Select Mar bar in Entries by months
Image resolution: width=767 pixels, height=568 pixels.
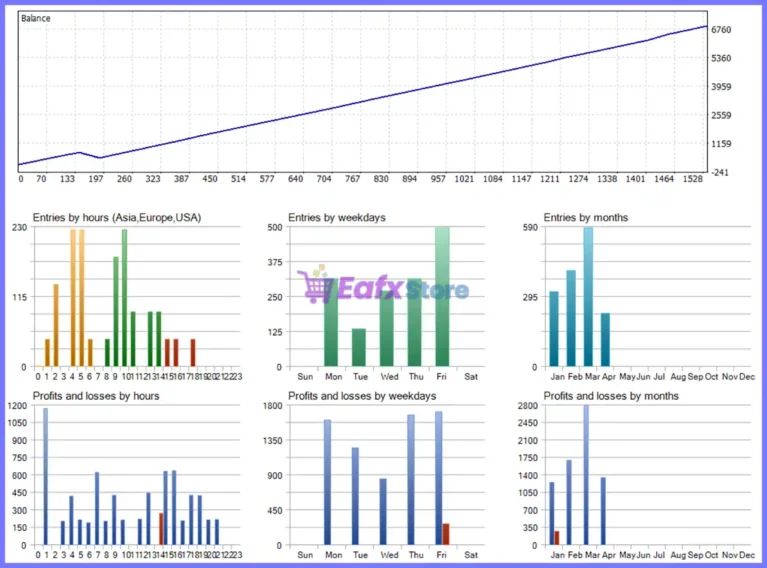(588, 296)
